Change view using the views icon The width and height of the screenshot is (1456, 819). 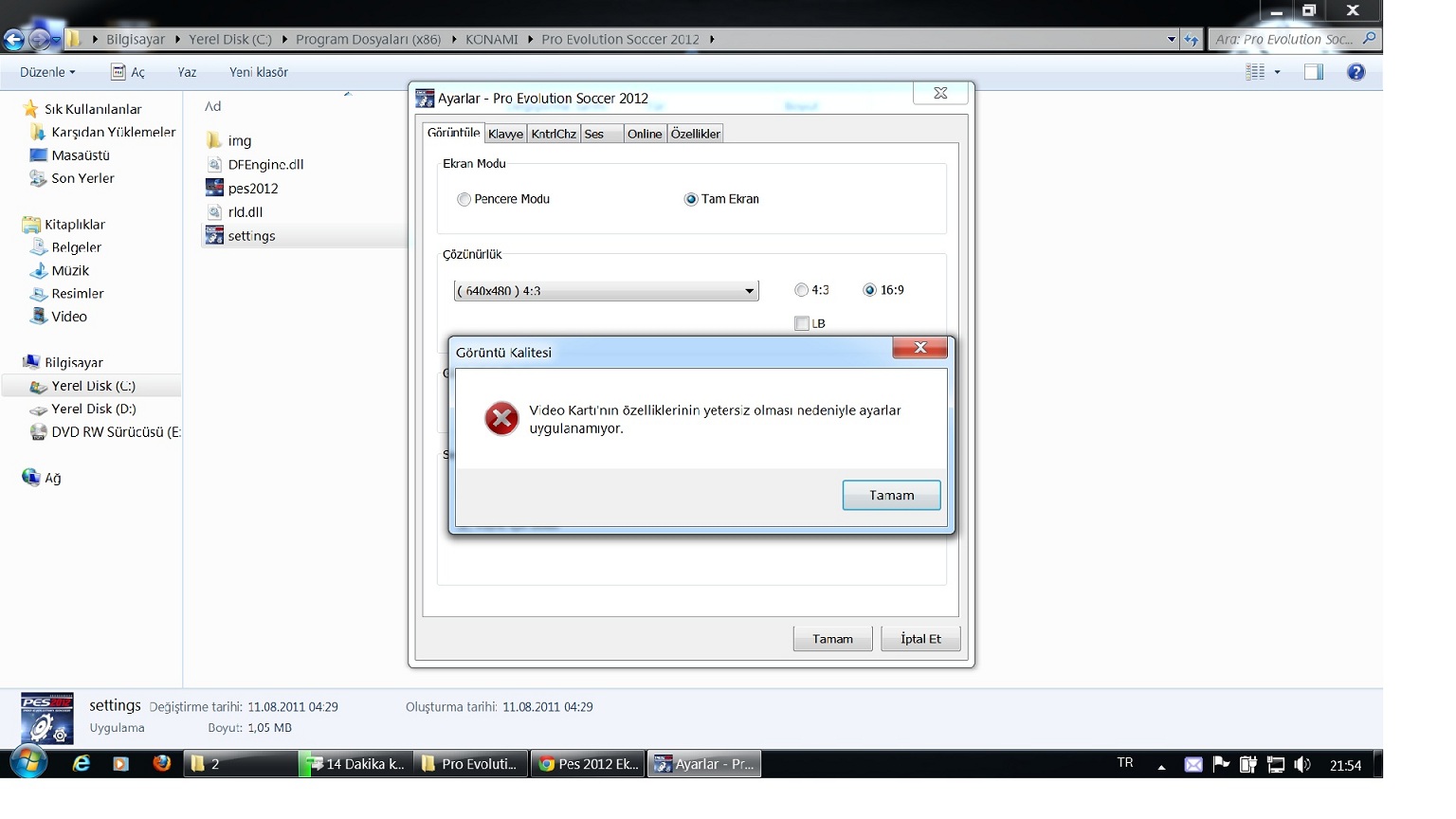(1255, 72)
